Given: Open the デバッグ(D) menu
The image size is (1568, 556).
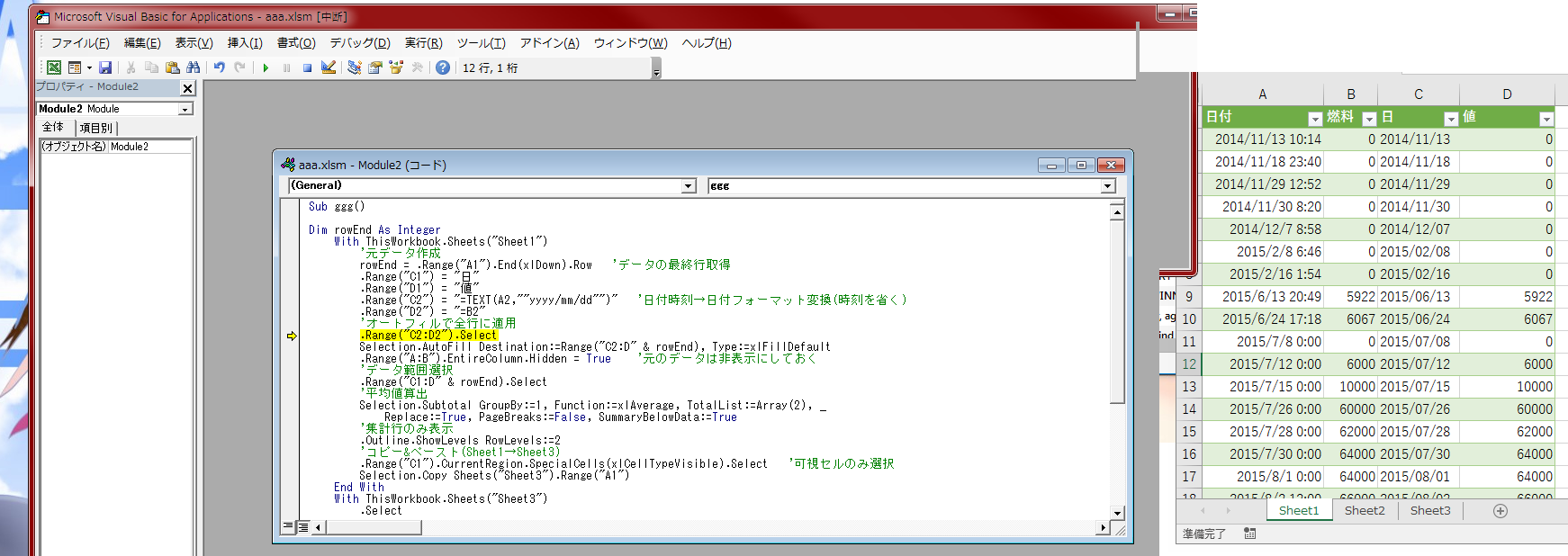Looking at the screenshot, I should [x=359, y=43].
